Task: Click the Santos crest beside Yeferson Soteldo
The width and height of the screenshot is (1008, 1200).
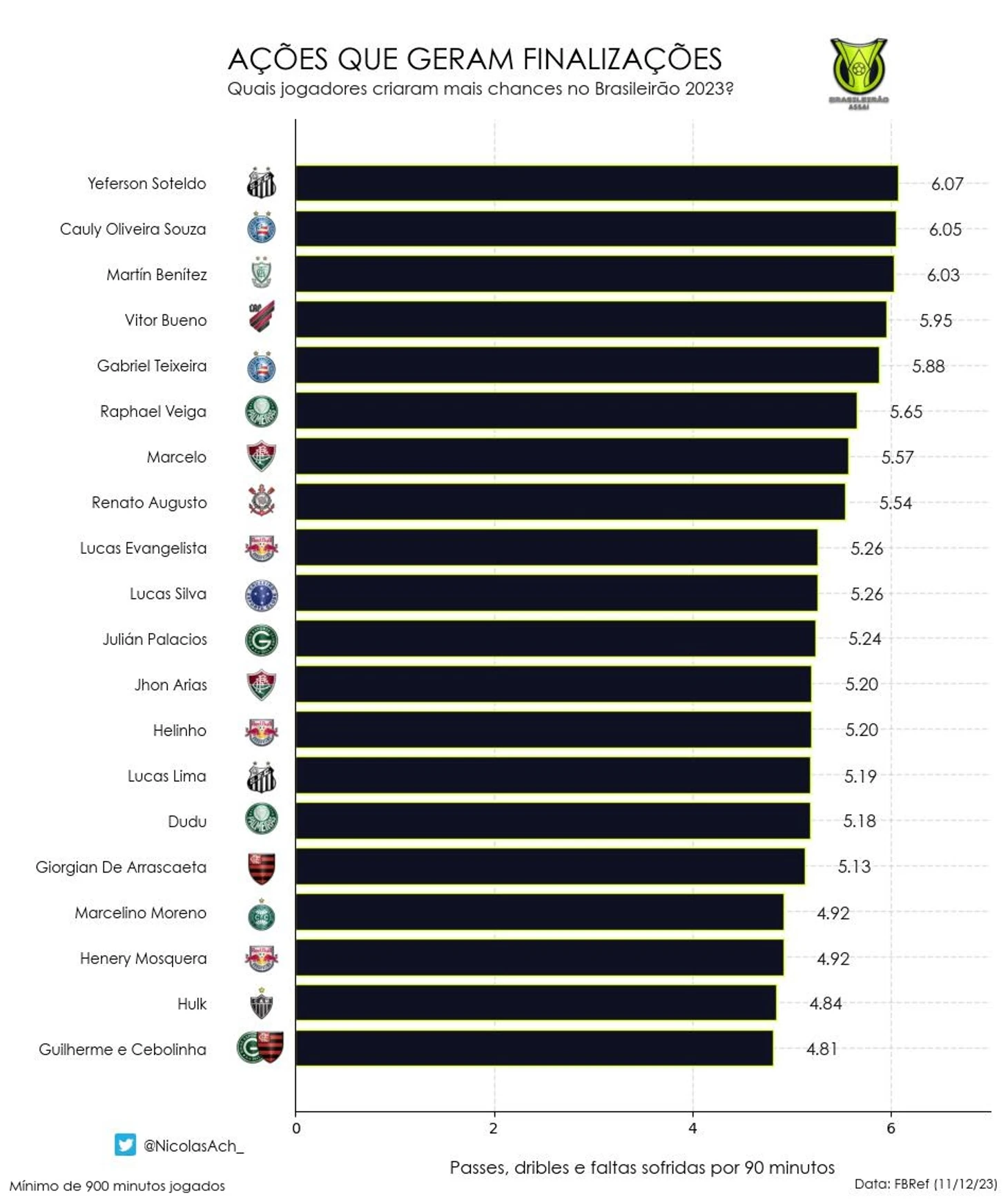Action: [262, 183]
